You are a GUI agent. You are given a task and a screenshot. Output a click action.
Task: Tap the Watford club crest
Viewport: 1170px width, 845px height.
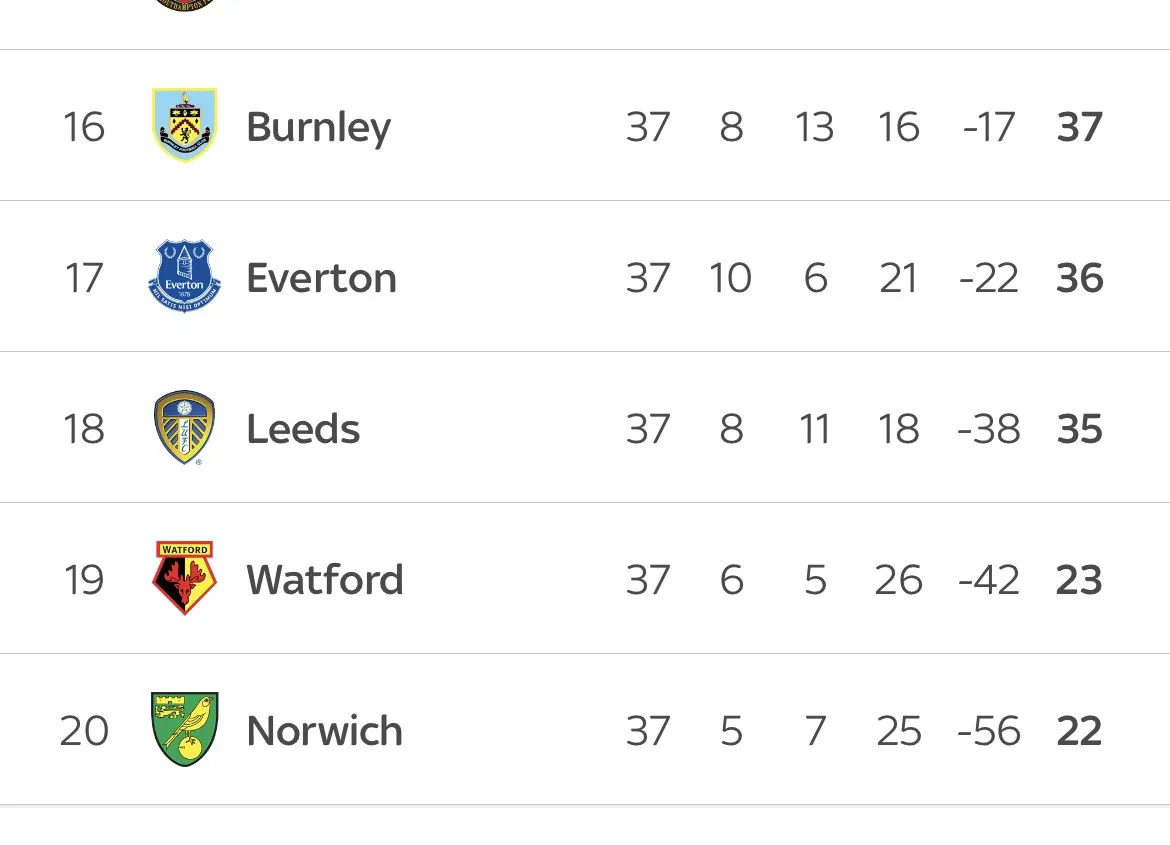(184, 579)
